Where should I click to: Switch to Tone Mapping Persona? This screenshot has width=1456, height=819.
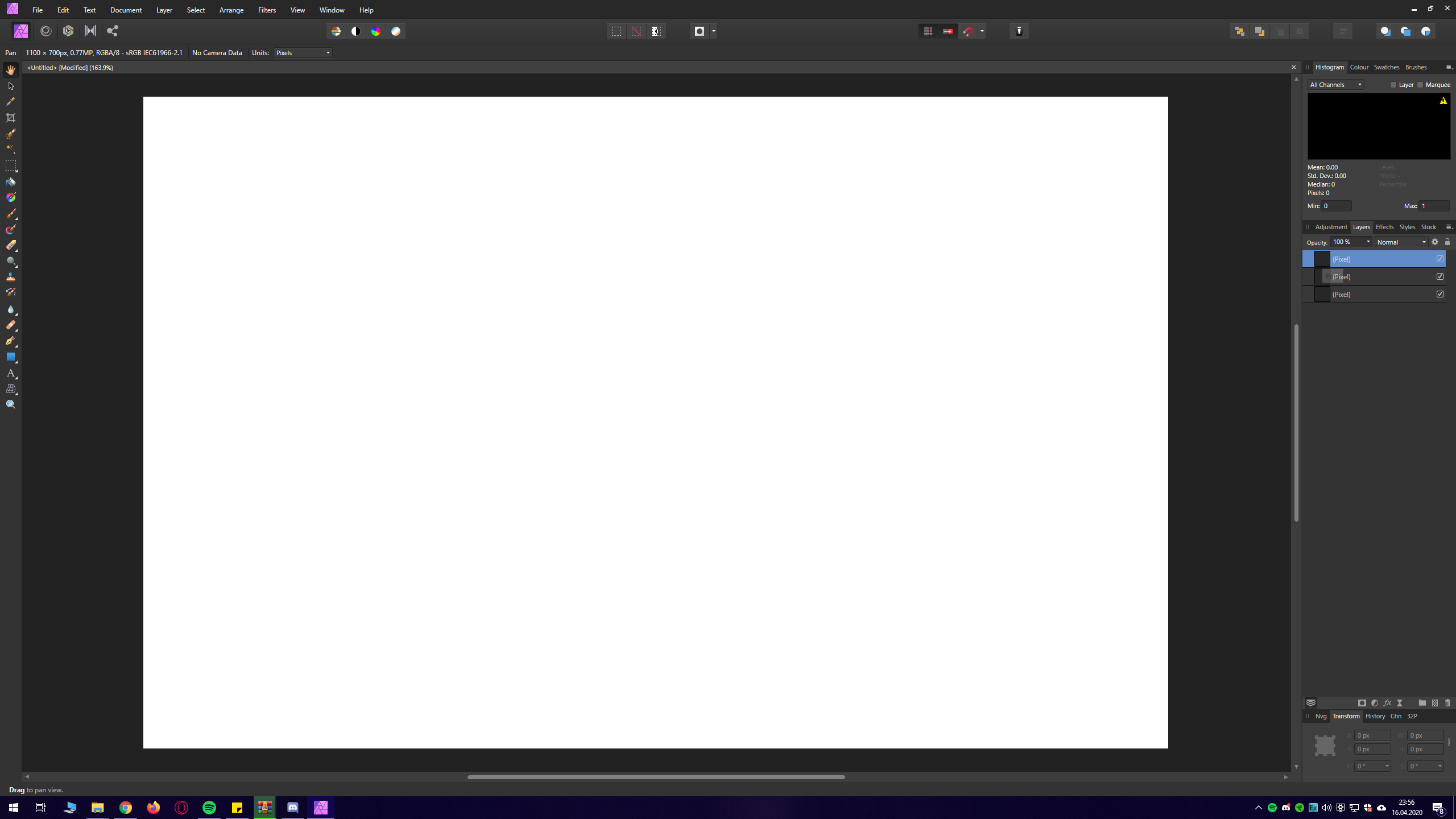tap(90, 31)
